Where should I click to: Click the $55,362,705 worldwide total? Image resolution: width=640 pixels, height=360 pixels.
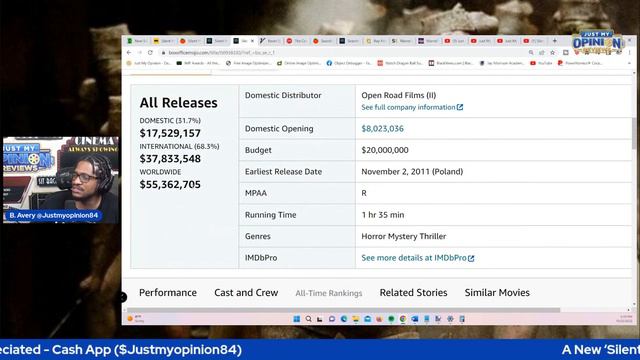coord(170,184)
